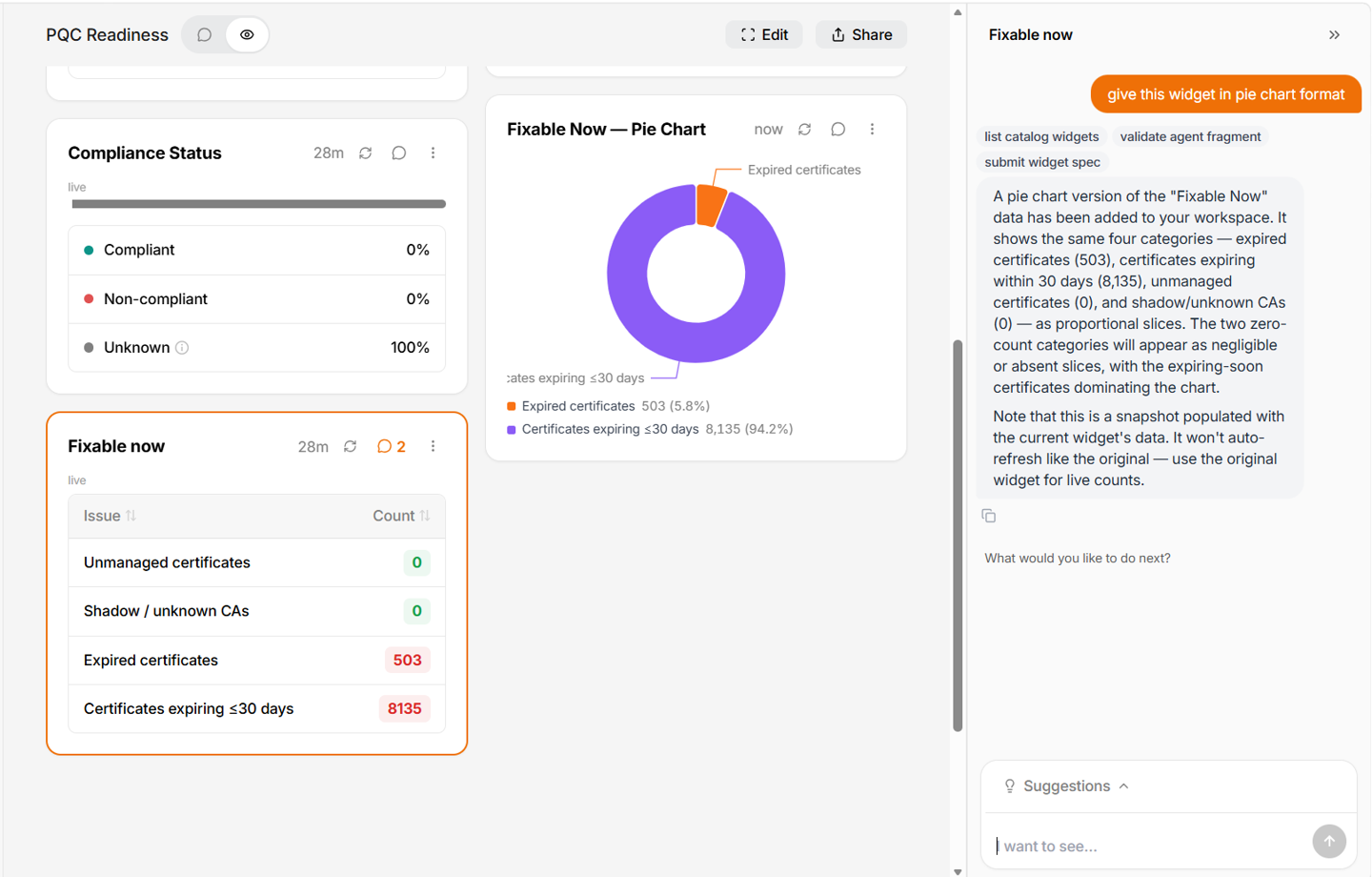Toggle the Certificates expiring ≤30 days legend entry

pyautogui.click(x=650, y=429)
